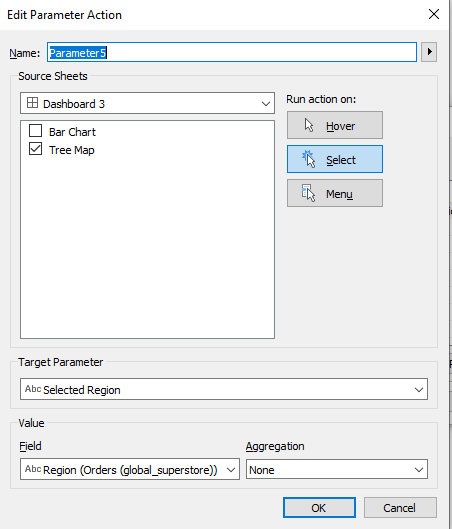Open the Dashboard 3 source sheet dropdown
The width and height of the screenshot is (452, 529).
(147, 103)
